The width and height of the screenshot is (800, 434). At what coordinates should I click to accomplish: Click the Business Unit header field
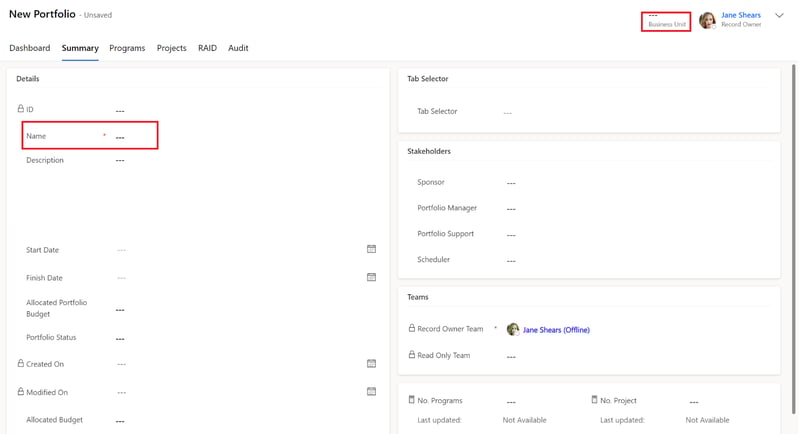[x=666, y=22]
